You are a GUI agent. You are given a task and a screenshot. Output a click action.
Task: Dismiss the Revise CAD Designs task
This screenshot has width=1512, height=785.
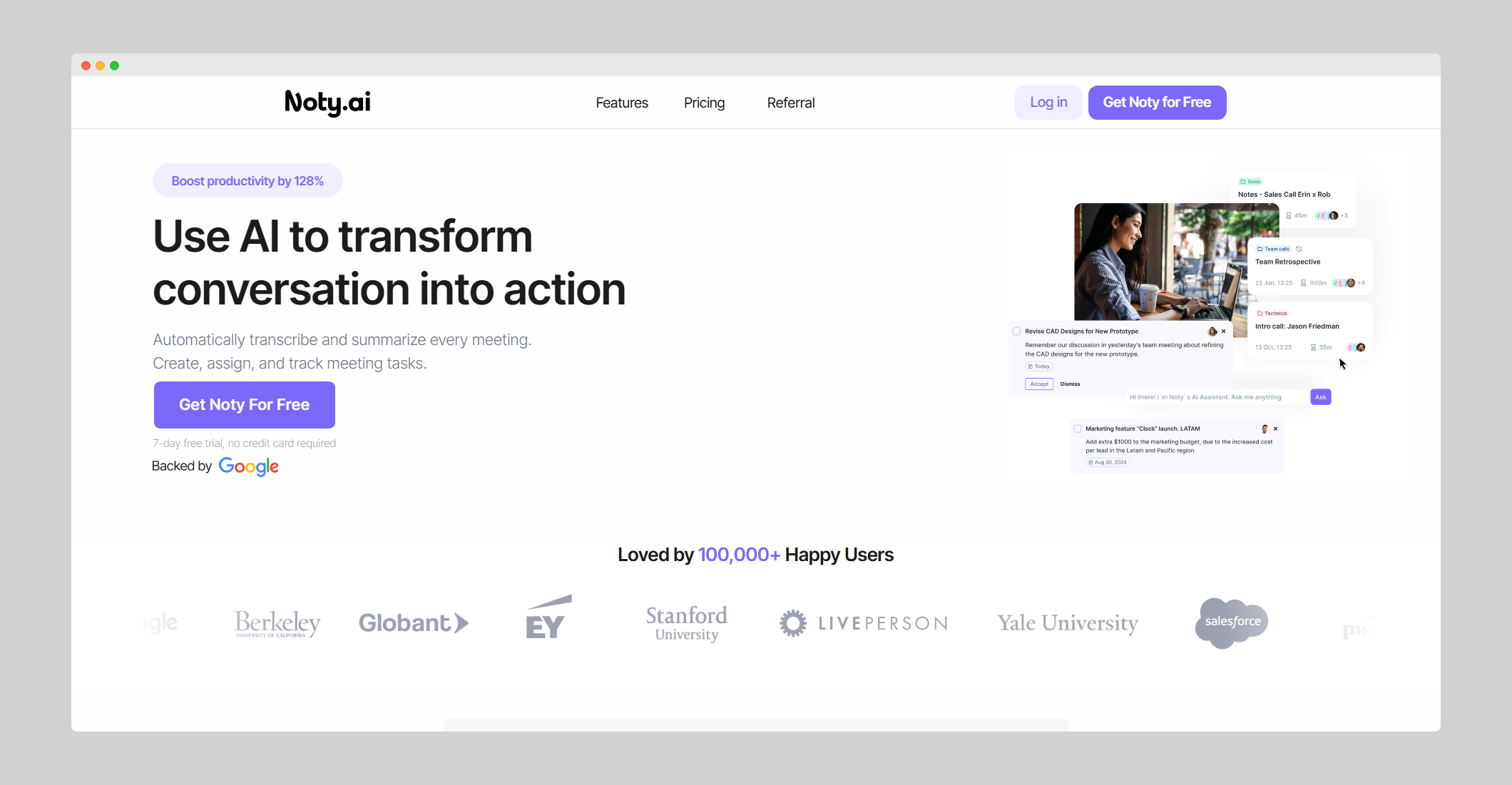1070,384
